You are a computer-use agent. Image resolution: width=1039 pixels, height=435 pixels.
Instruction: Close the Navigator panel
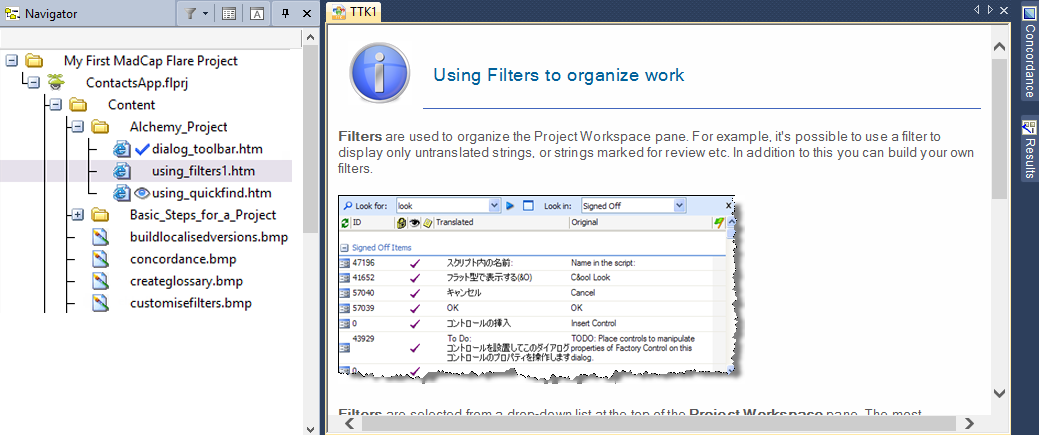[x=307, y=13]
